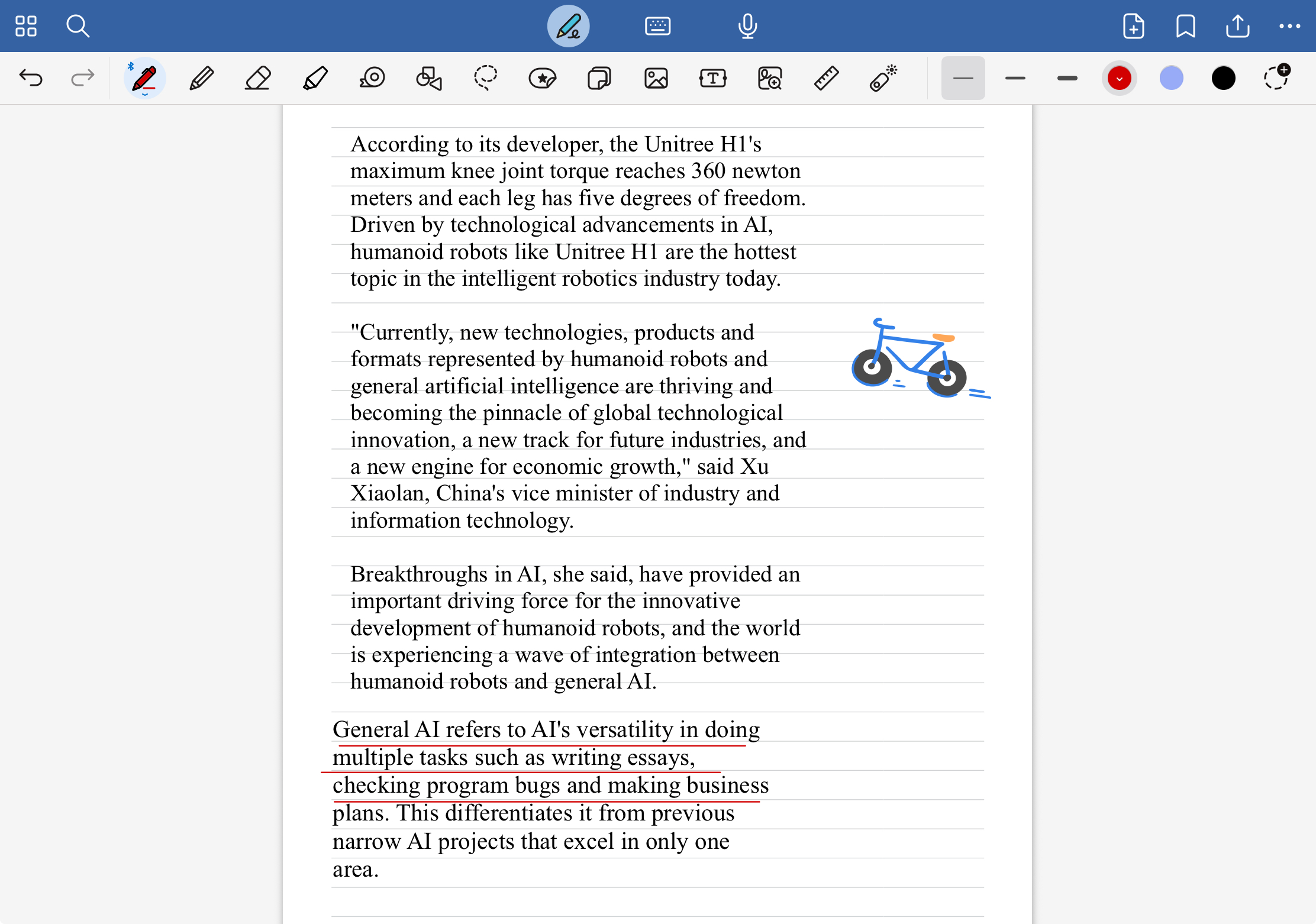Viewport: 1316px width, 924px height.
Task: Open the three-dot more options menu
Action: pos(1289,26)
